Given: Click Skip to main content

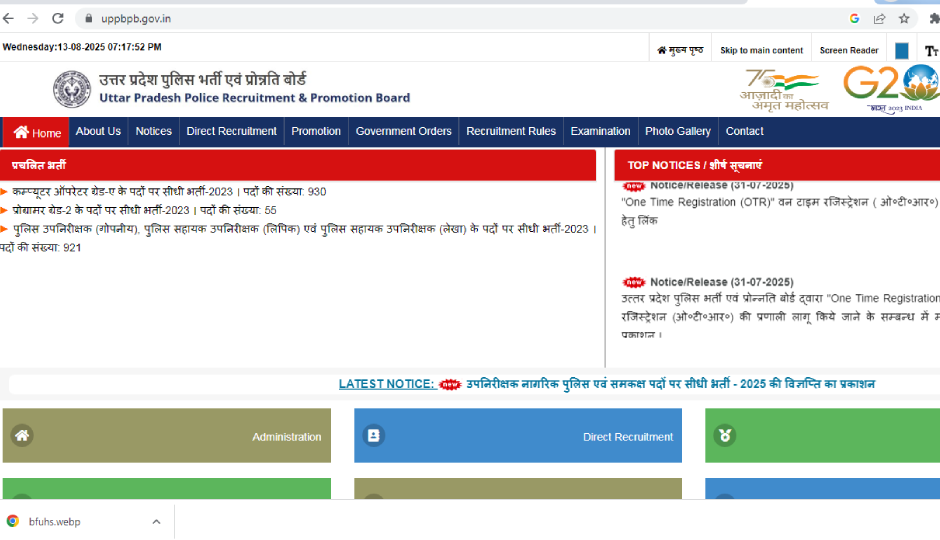Looking at the screenshot, I should pos(761,50).
